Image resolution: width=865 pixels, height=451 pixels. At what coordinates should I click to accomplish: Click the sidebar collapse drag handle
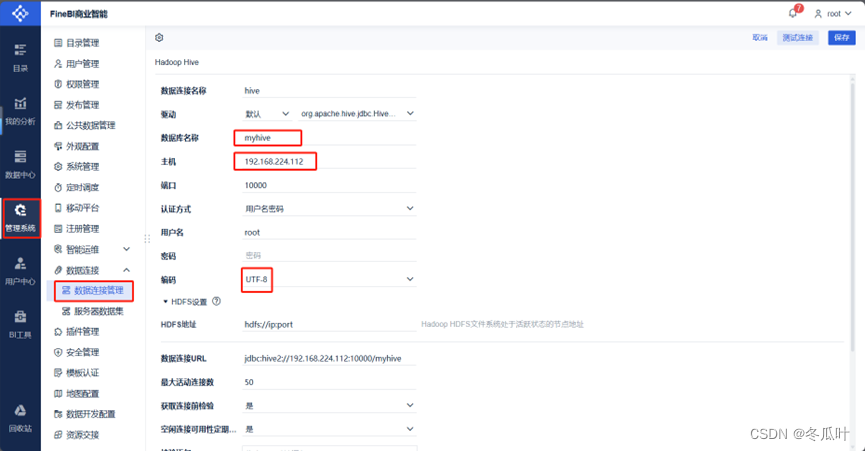point(147,239)
